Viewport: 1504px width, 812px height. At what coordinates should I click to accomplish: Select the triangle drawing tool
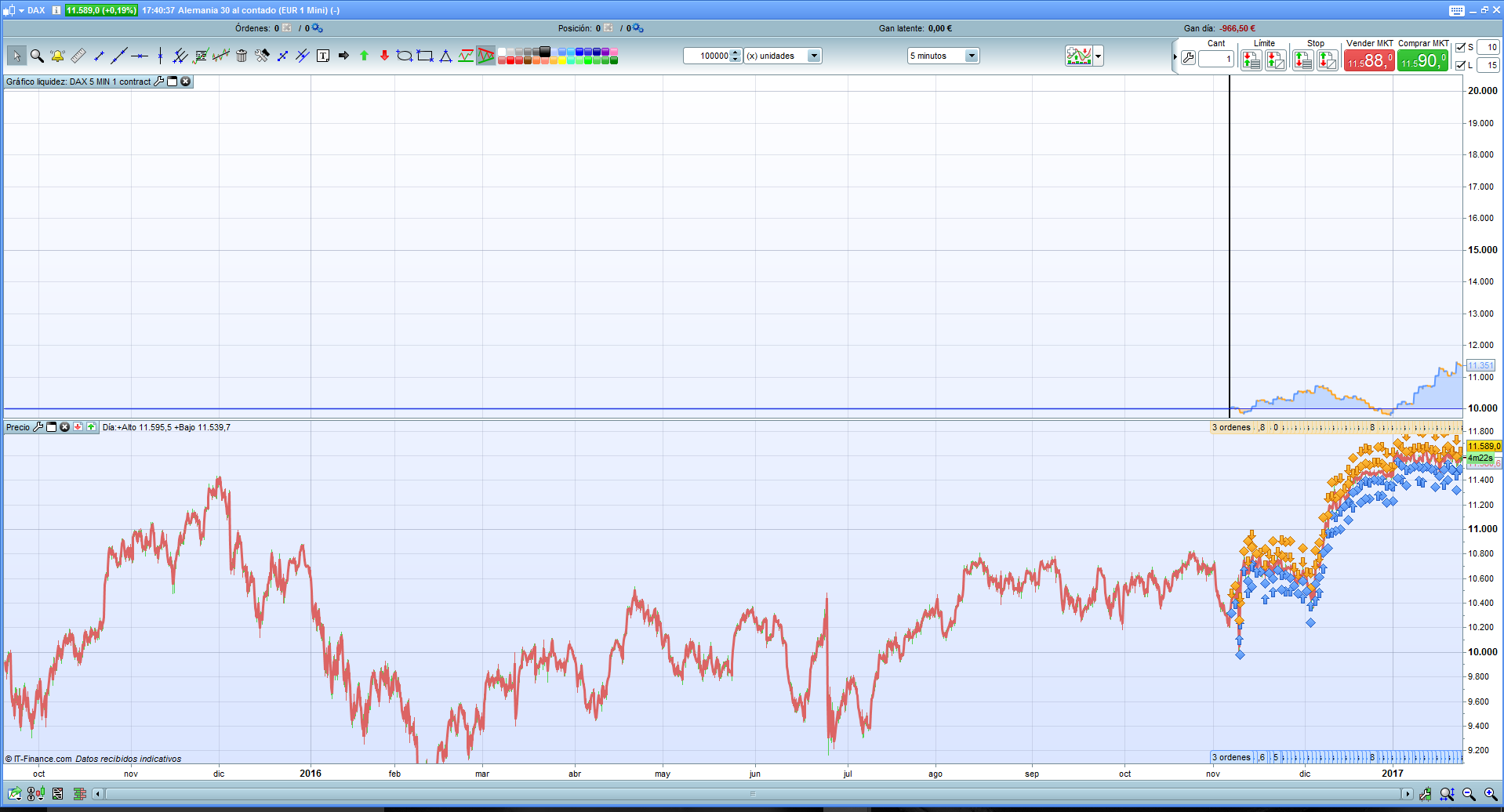(x=445, y=56)
